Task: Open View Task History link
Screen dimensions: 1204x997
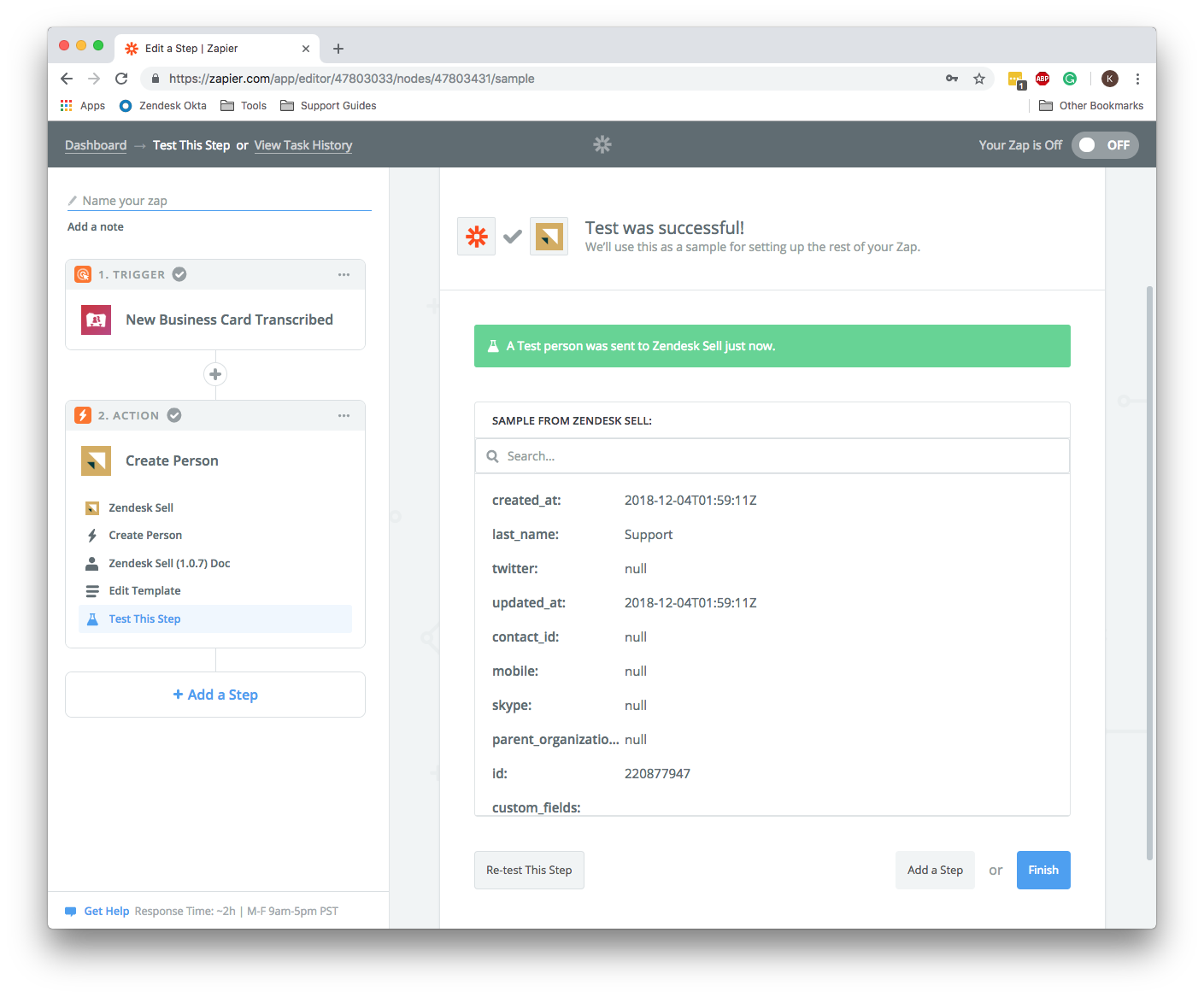Action: (303, 145)
